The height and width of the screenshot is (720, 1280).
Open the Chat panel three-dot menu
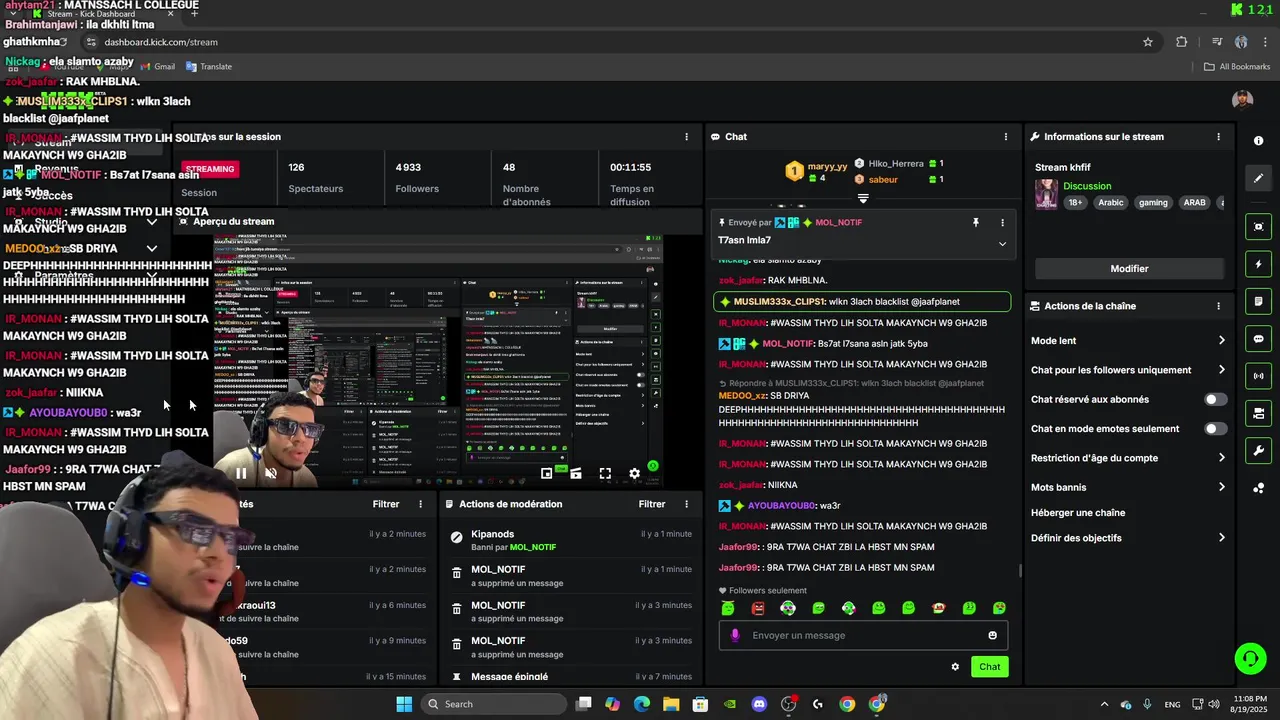(x=1006, y=137)
